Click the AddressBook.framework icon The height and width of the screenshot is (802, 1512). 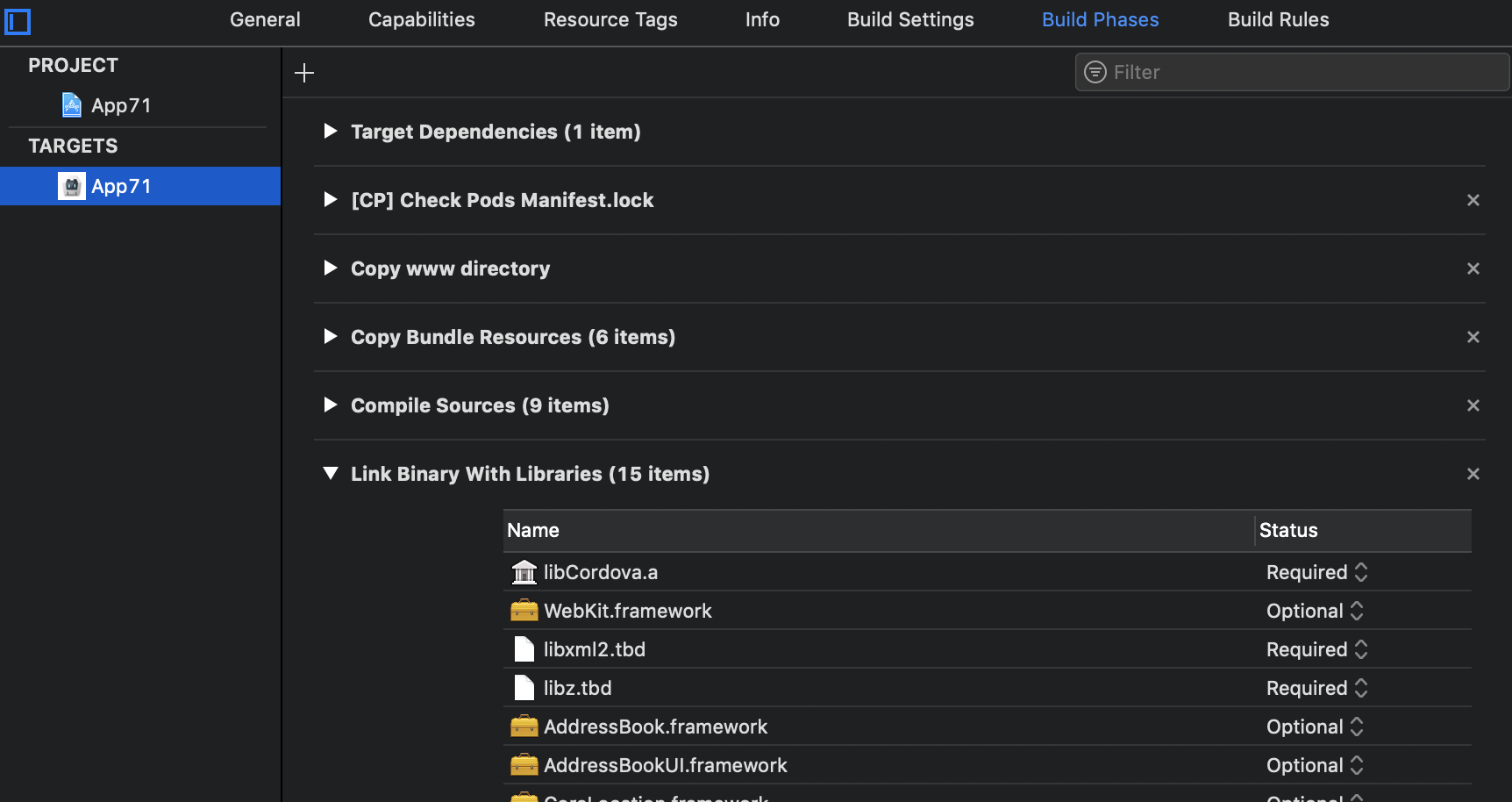524,726
